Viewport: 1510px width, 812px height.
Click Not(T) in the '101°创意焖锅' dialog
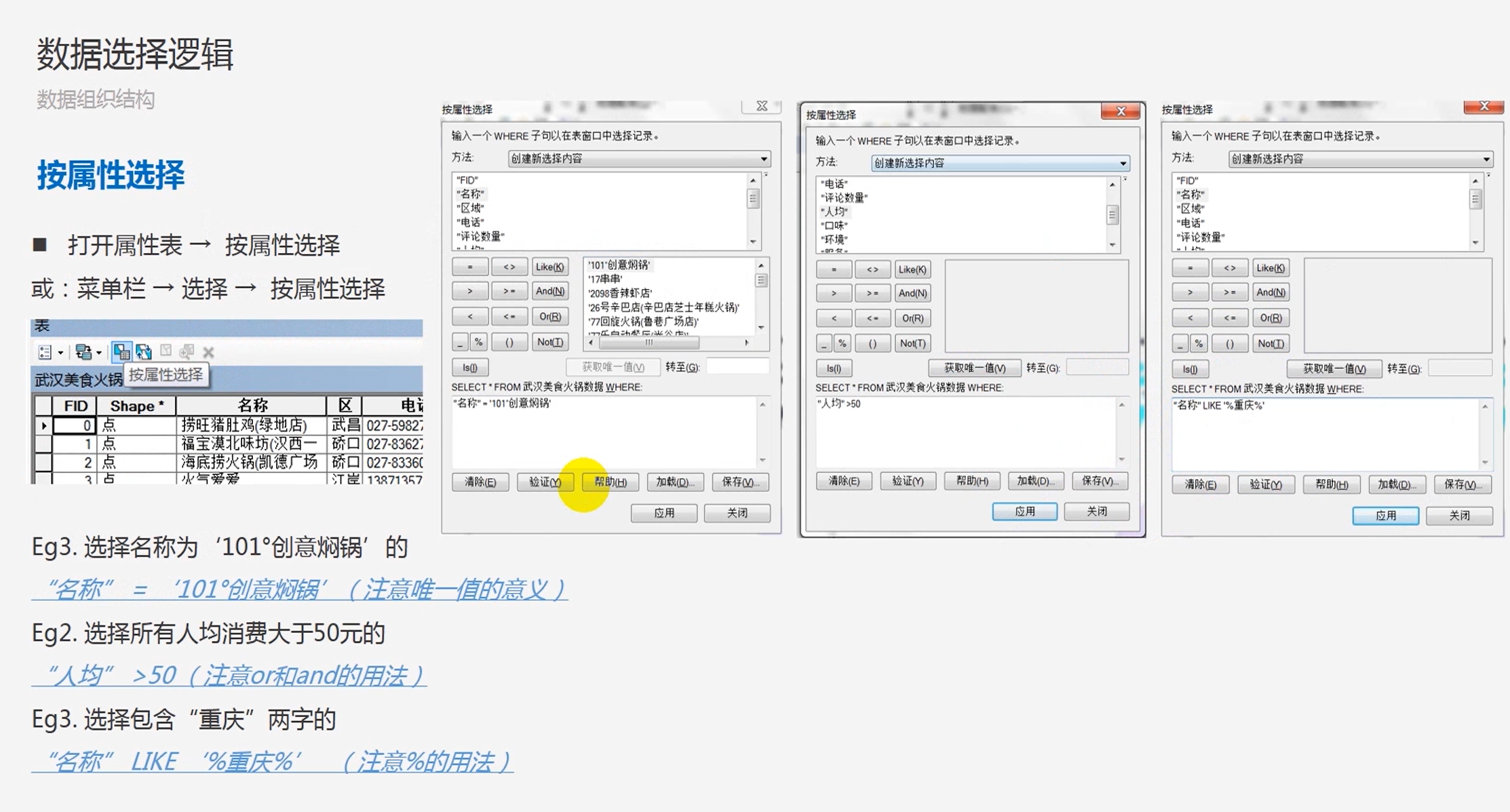tap(549, 342)
